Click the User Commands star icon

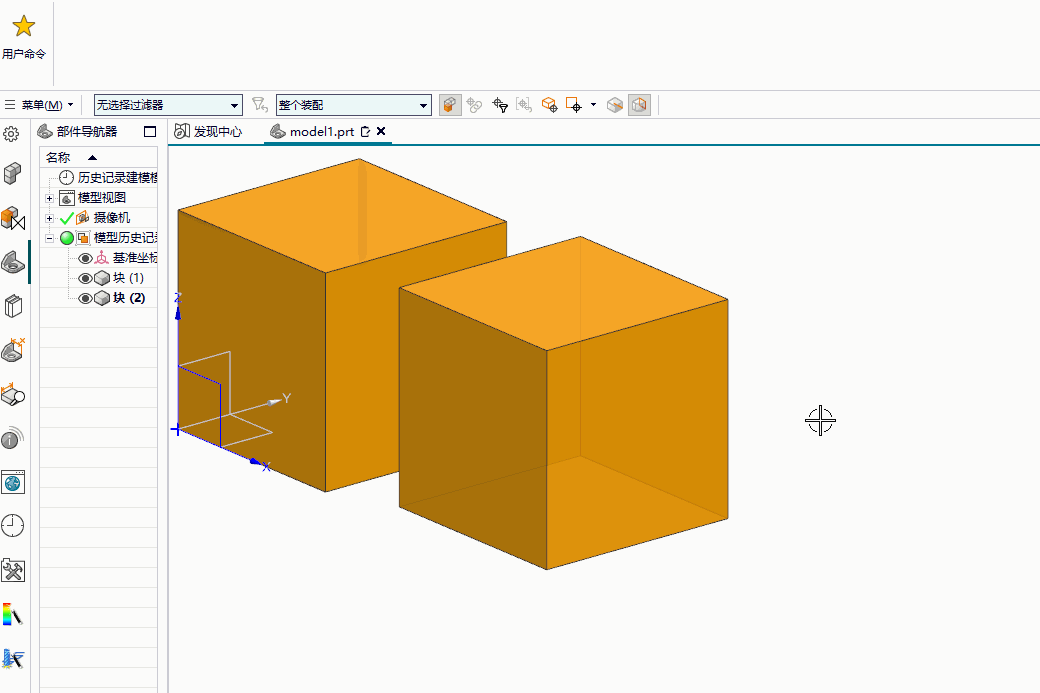click(x=23, y=27)
